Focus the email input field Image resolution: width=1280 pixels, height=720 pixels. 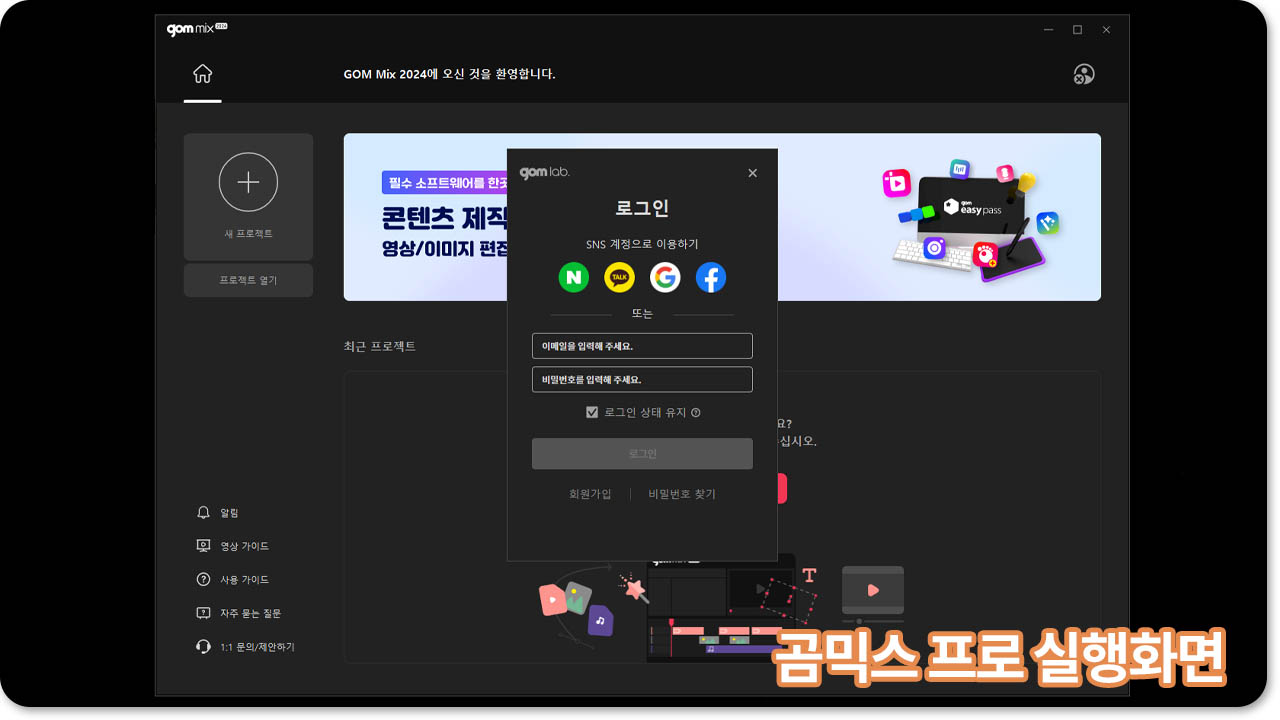pyautogui.click(x=642, y=346)
